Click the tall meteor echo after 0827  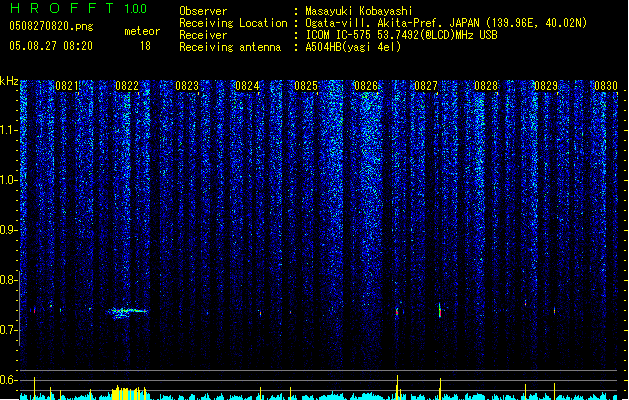pos(440,310)
